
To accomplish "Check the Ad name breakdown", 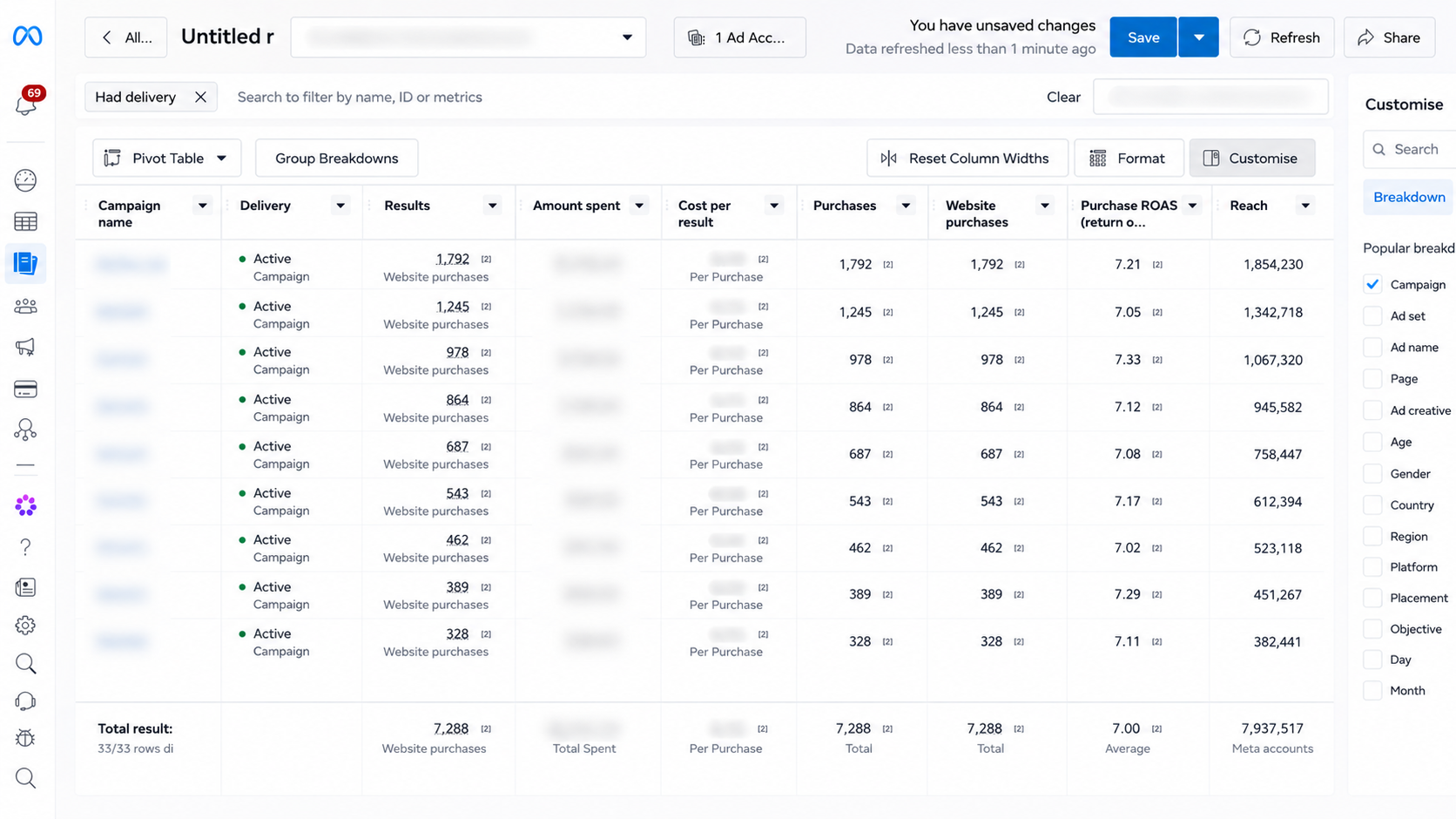I will [1372, 347].
